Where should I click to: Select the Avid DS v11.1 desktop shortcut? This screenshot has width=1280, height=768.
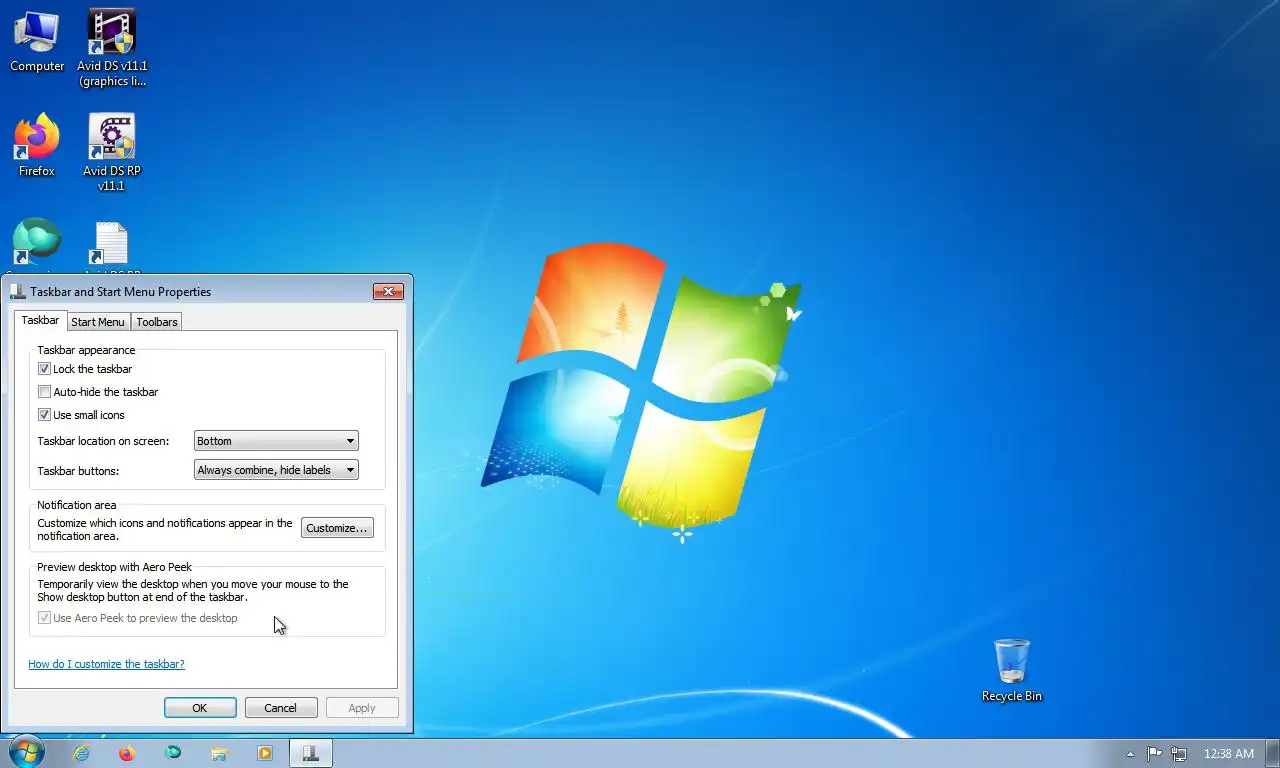click(x=112, y=48)
